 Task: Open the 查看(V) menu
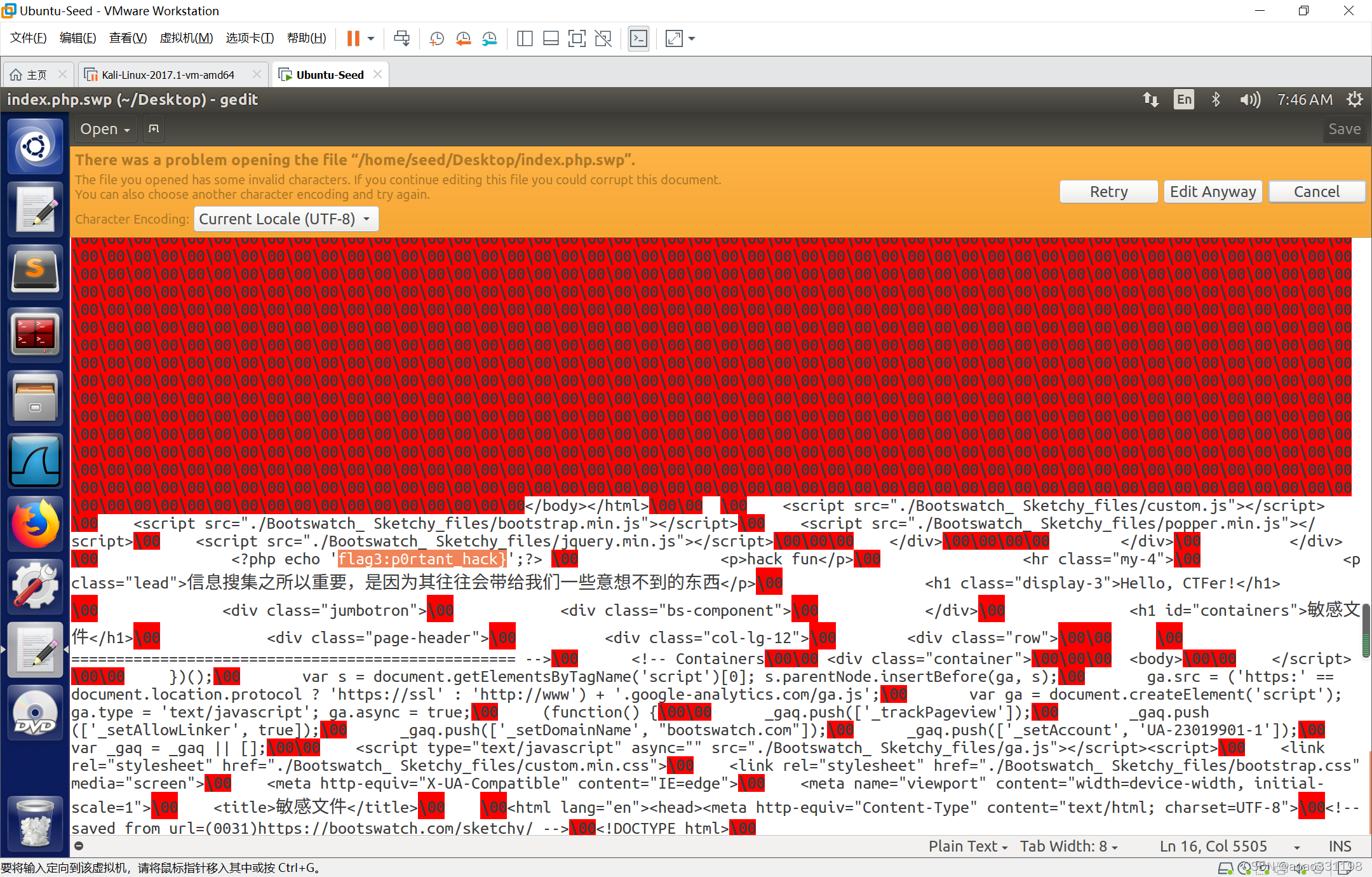coord(128,38)
